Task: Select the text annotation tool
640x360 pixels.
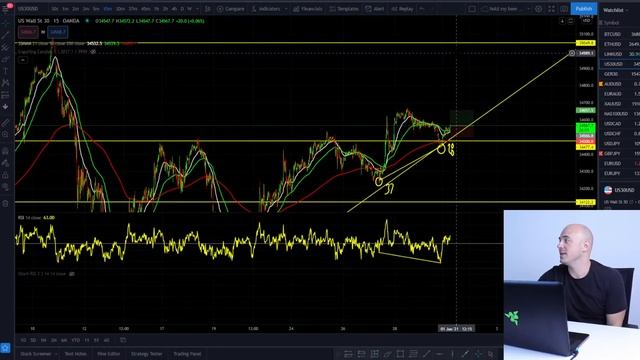Action: (x=5, y=71)
